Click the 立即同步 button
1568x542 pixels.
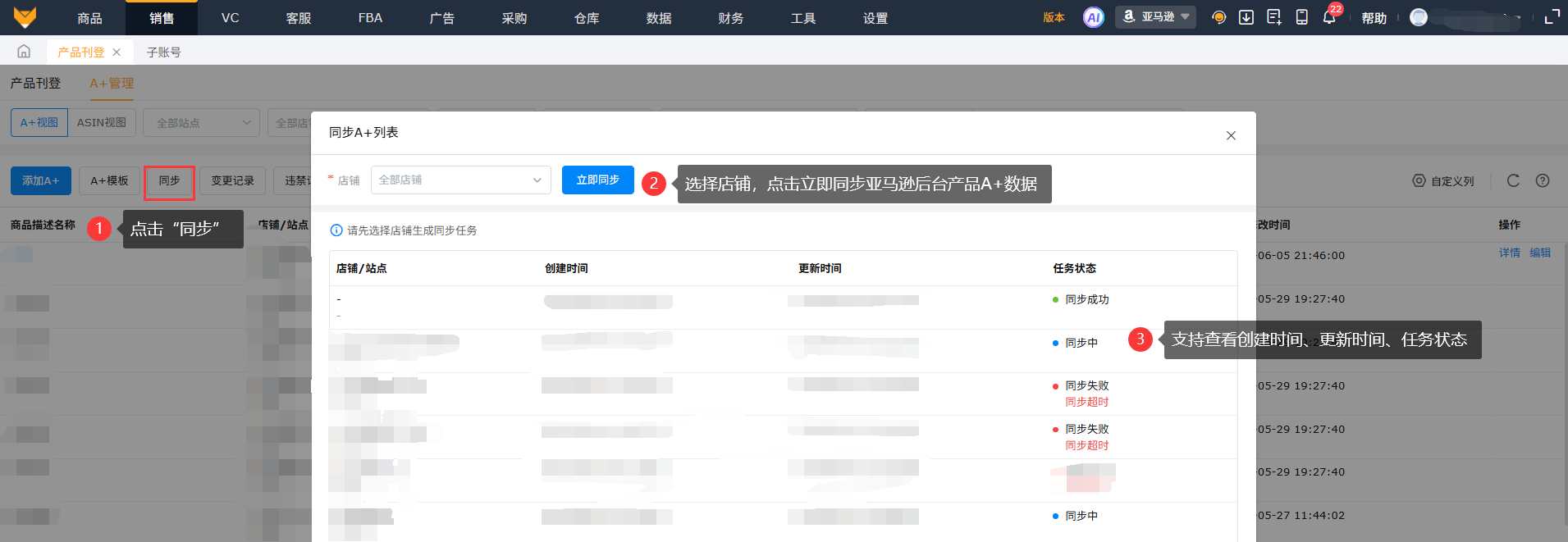[598, 180]
